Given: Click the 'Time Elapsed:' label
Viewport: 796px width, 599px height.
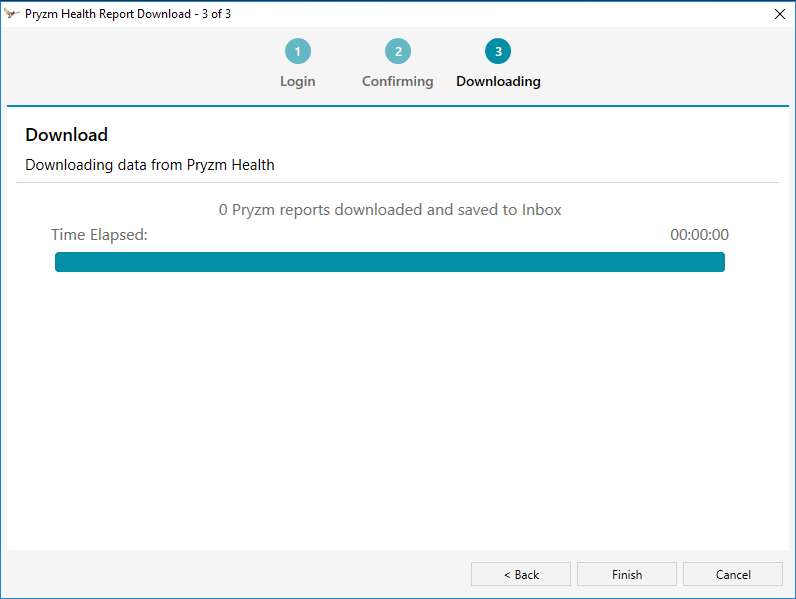Looking at the screenshot, I should pos(99,235).
